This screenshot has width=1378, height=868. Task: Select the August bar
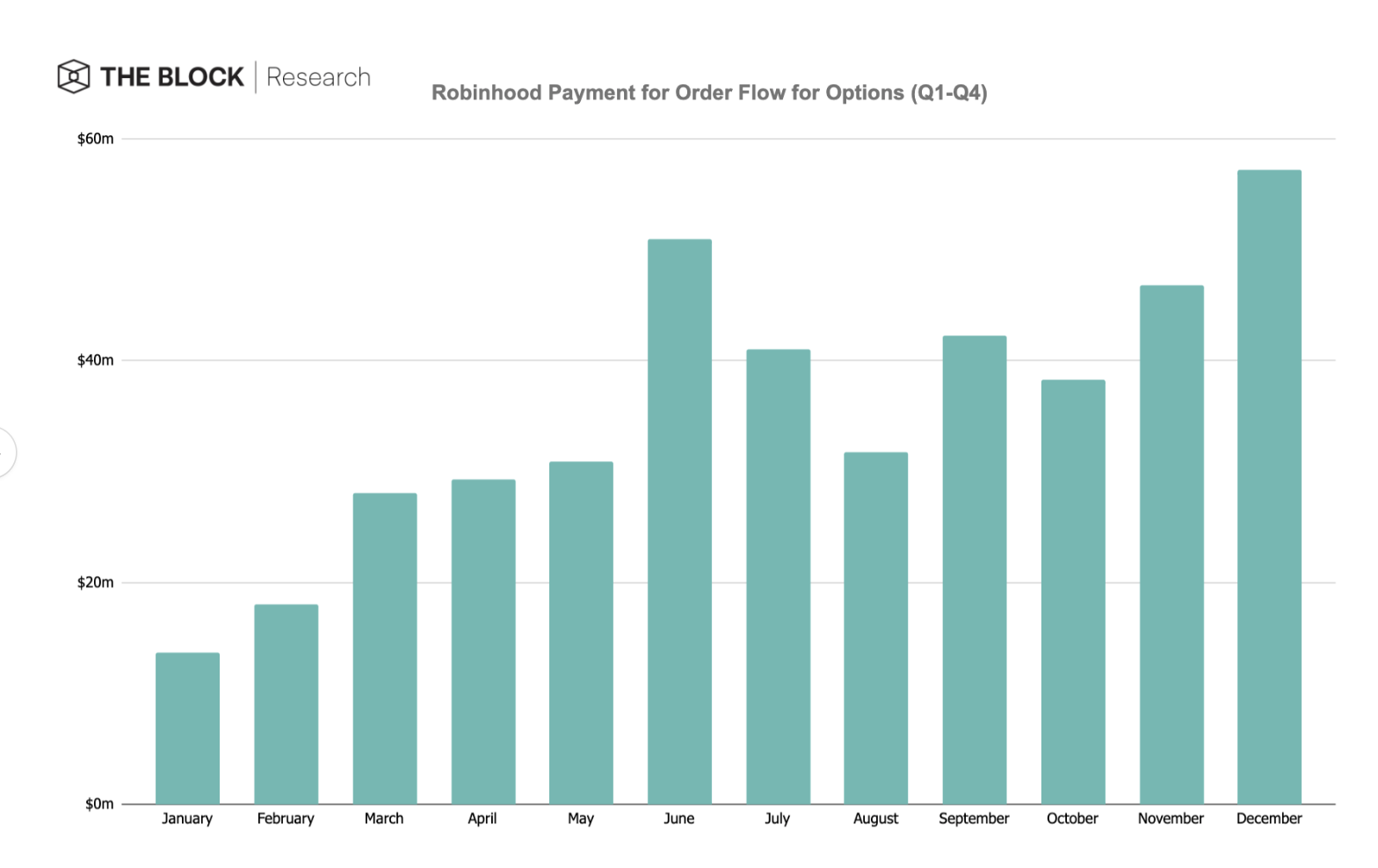(x=876, y=628)
